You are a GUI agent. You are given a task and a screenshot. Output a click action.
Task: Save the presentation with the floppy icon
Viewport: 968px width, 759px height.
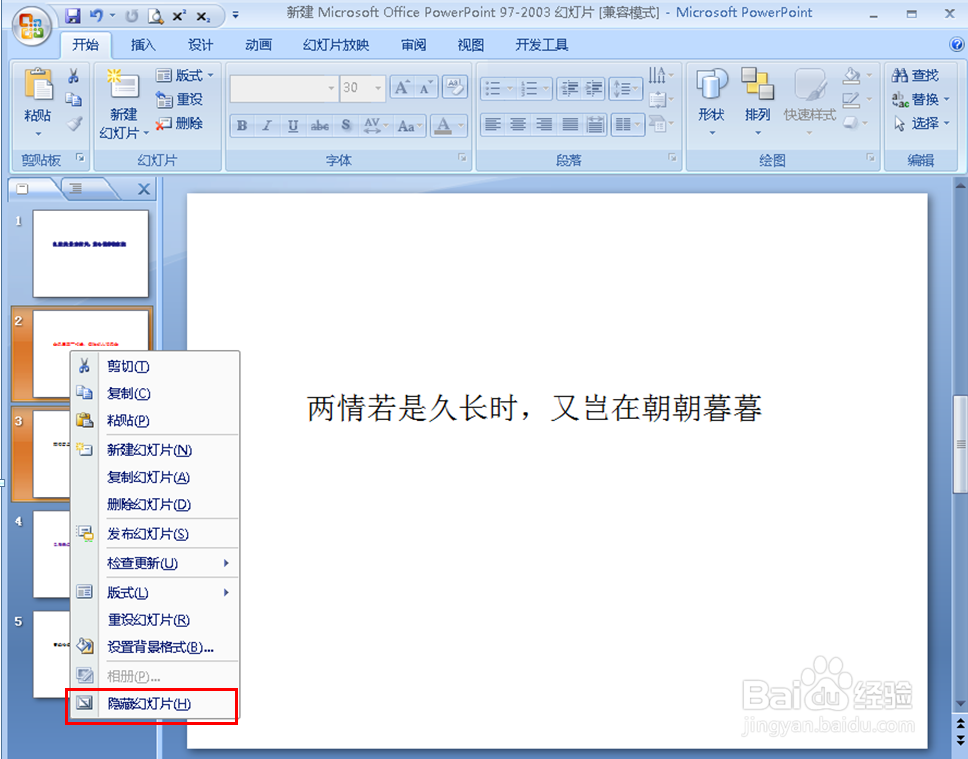pos(73,15)
